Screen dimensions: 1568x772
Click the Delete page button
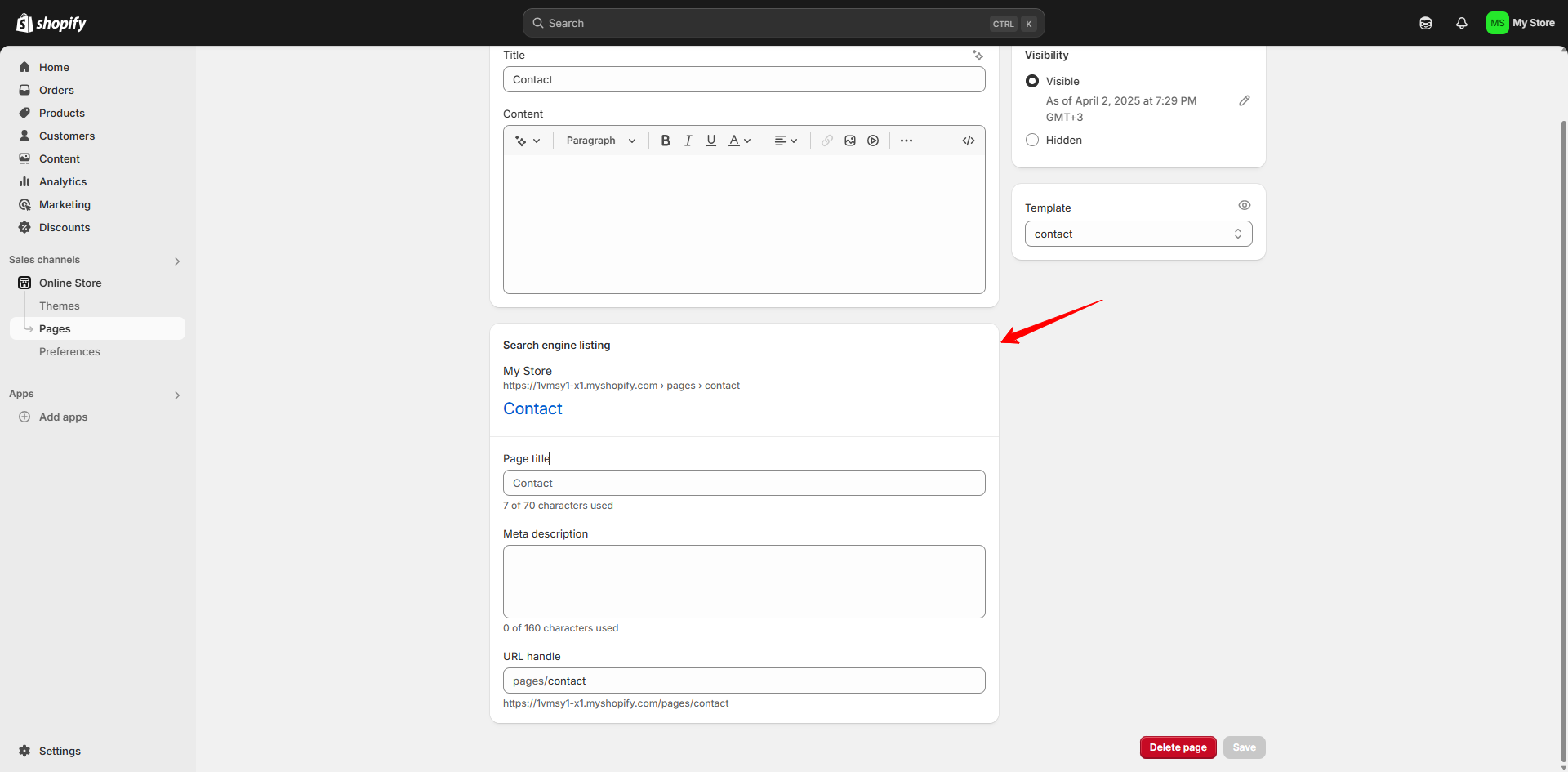1178,747
